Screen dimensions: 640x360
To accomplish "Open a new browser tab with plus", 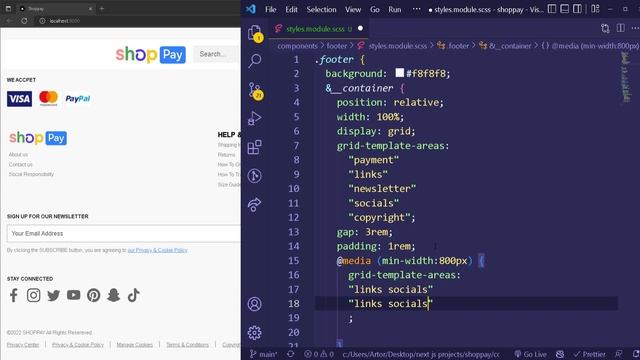I will coord(102,9).
